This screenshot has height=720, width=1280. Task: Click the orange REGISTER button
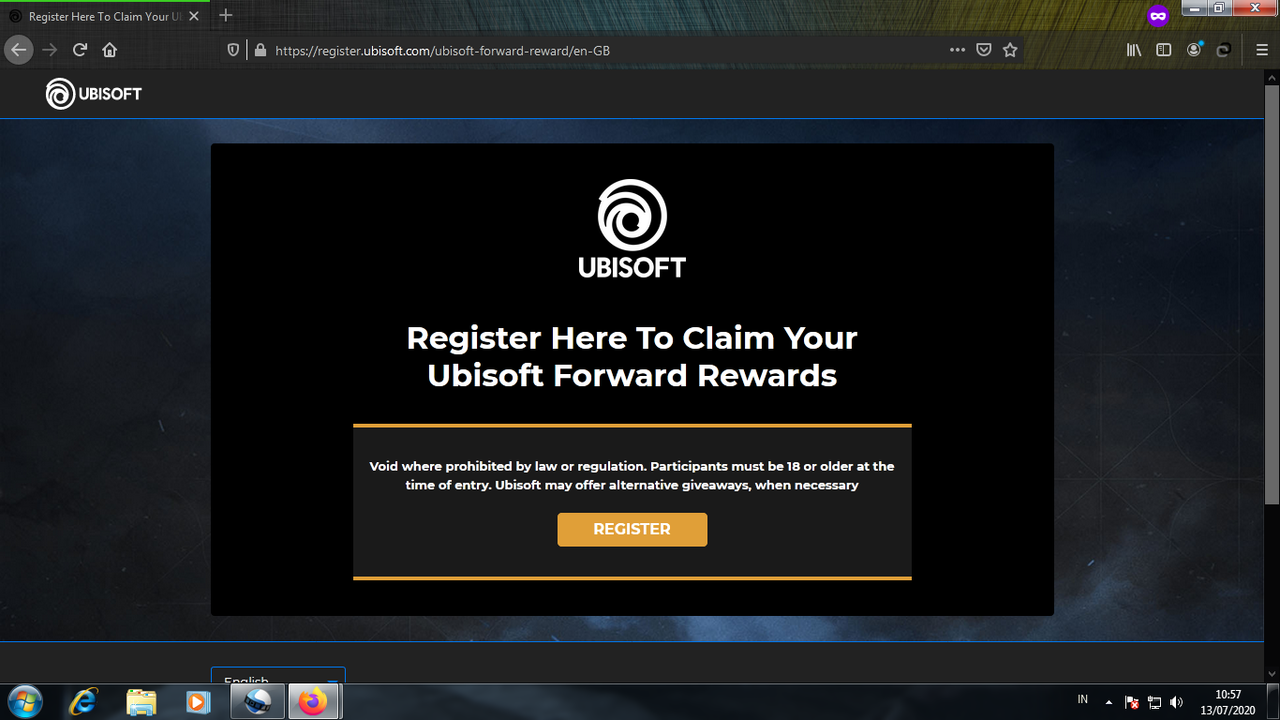pos(632,529)
